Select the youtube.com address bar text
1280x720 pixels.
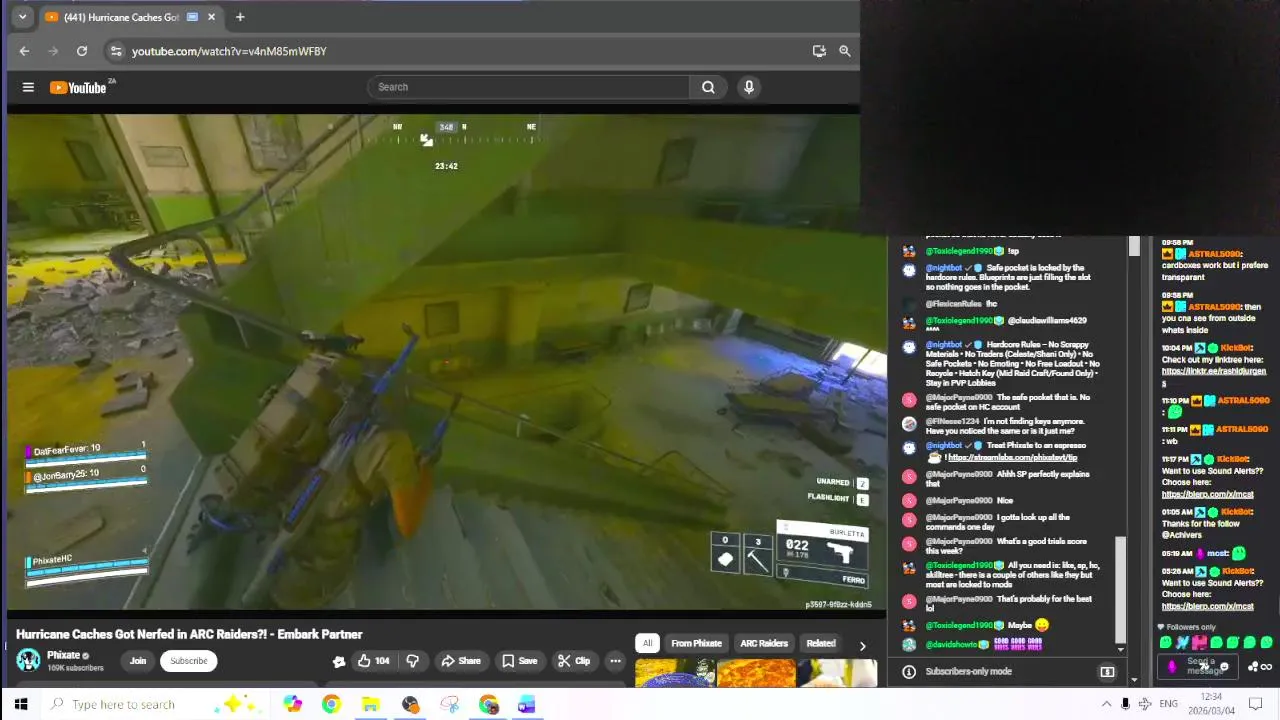[229, 51]
